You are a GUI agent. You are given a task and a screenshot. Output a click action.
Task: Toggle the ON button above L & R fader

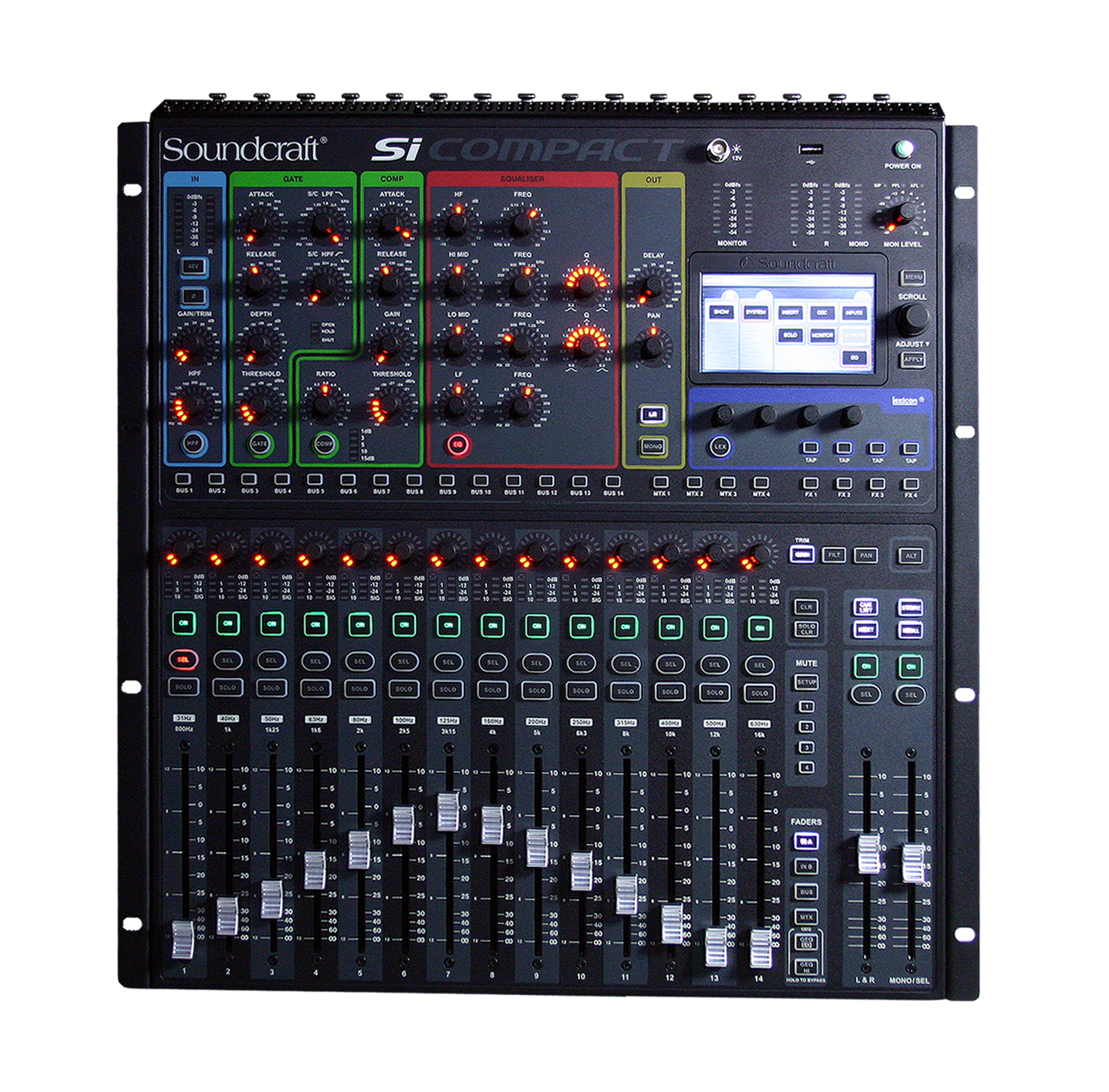coord(865,666)
